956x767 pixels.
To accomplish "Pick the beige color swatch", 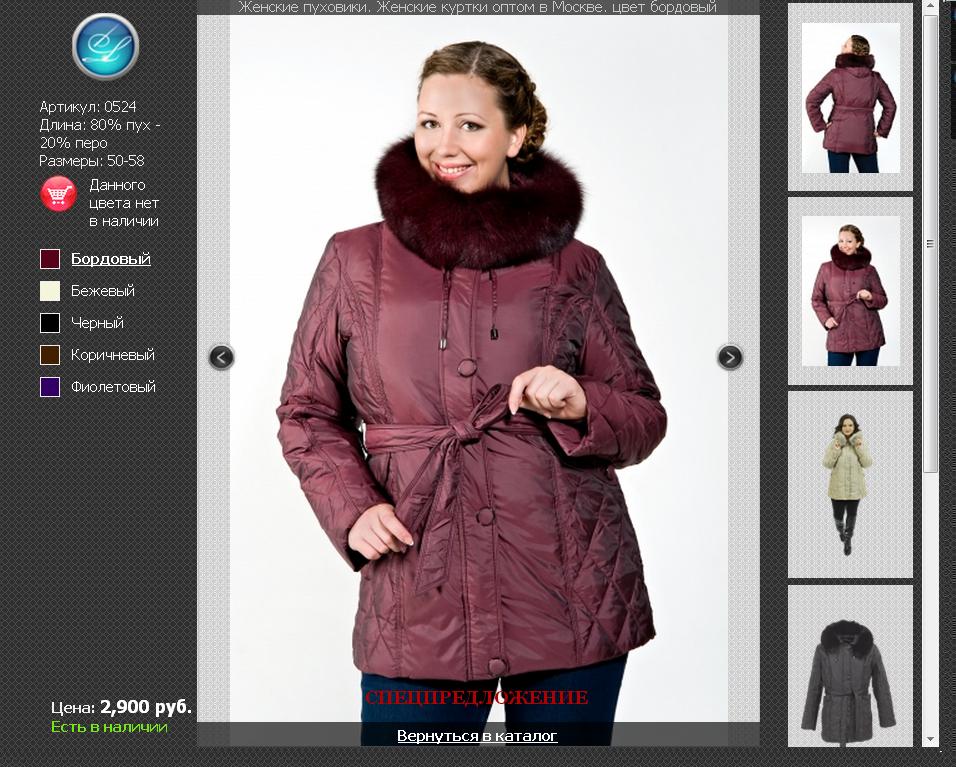I will (50, 291).
